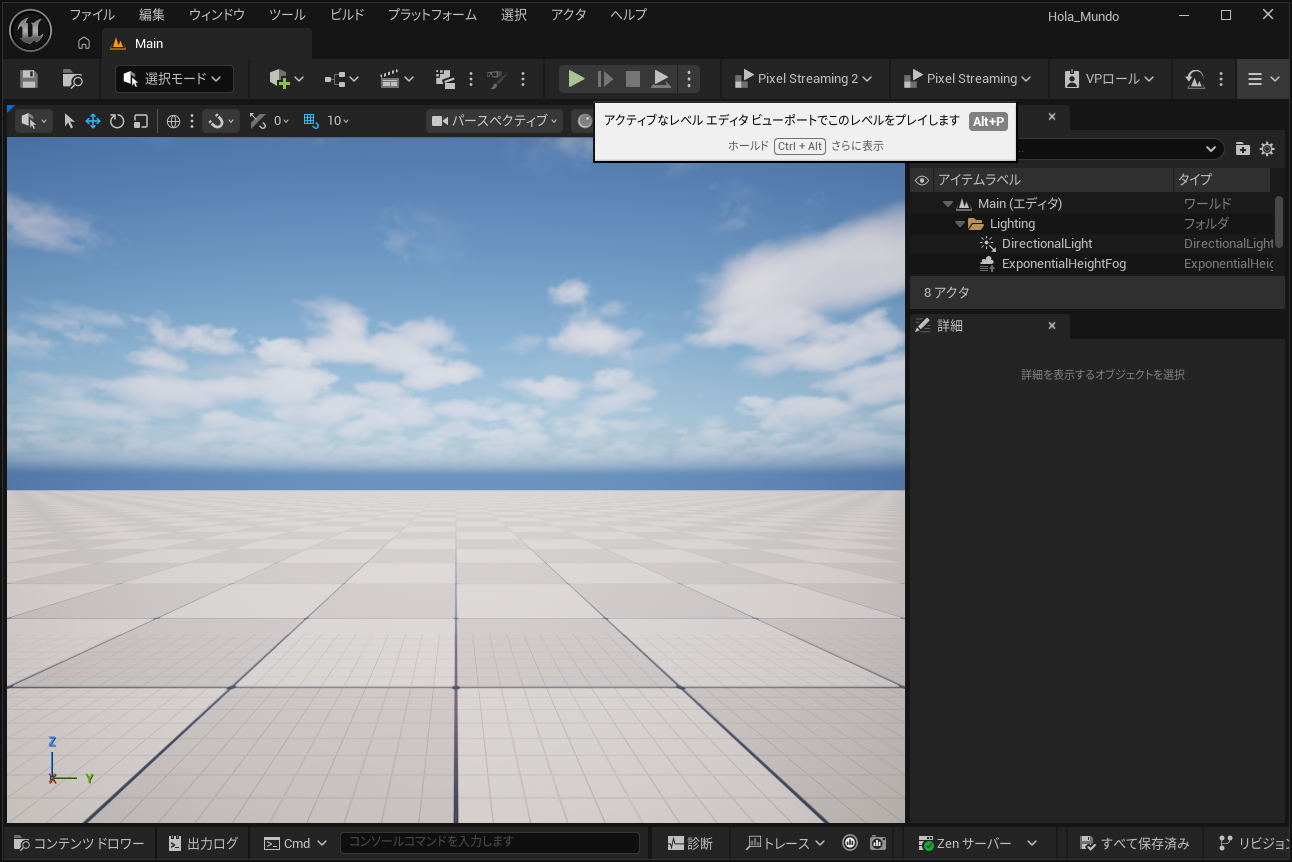The height and width of the screenshot is (862, 1292).
Task: Toggle the grid snap icon
Action: coord(310,121)
